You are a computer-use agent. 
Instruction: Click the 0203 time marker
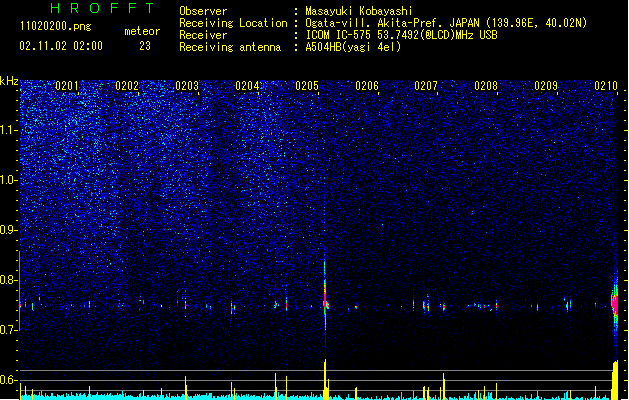tap(187, 86)
